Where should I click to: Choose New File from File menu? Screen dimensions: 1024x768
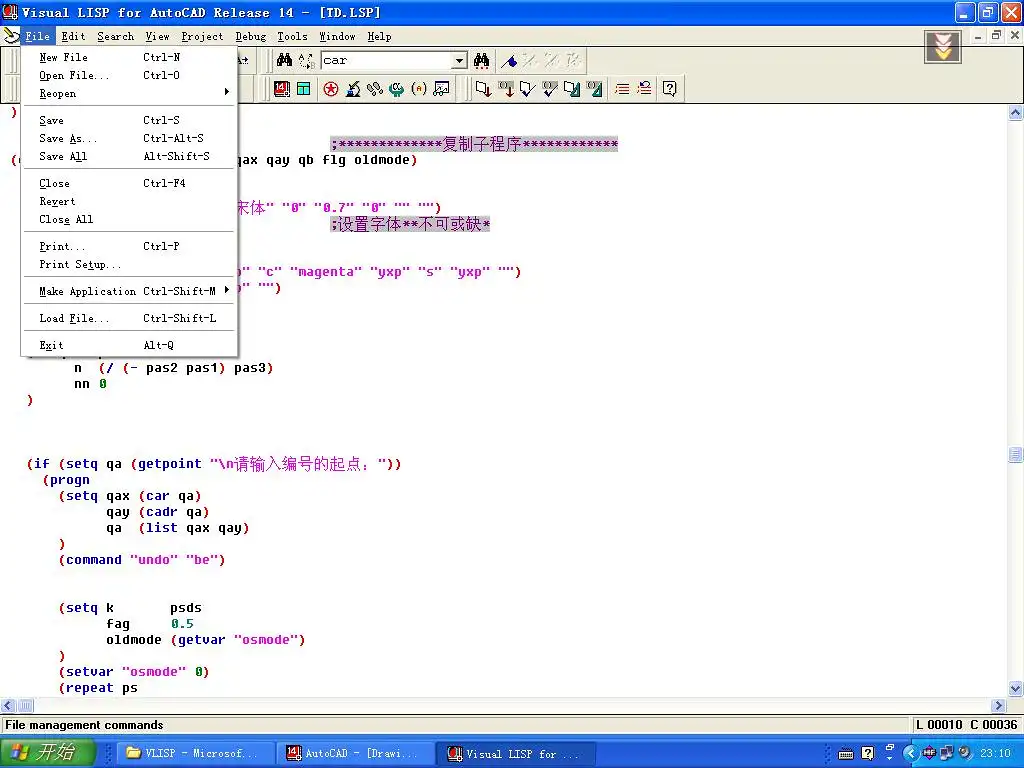(127, 57)
